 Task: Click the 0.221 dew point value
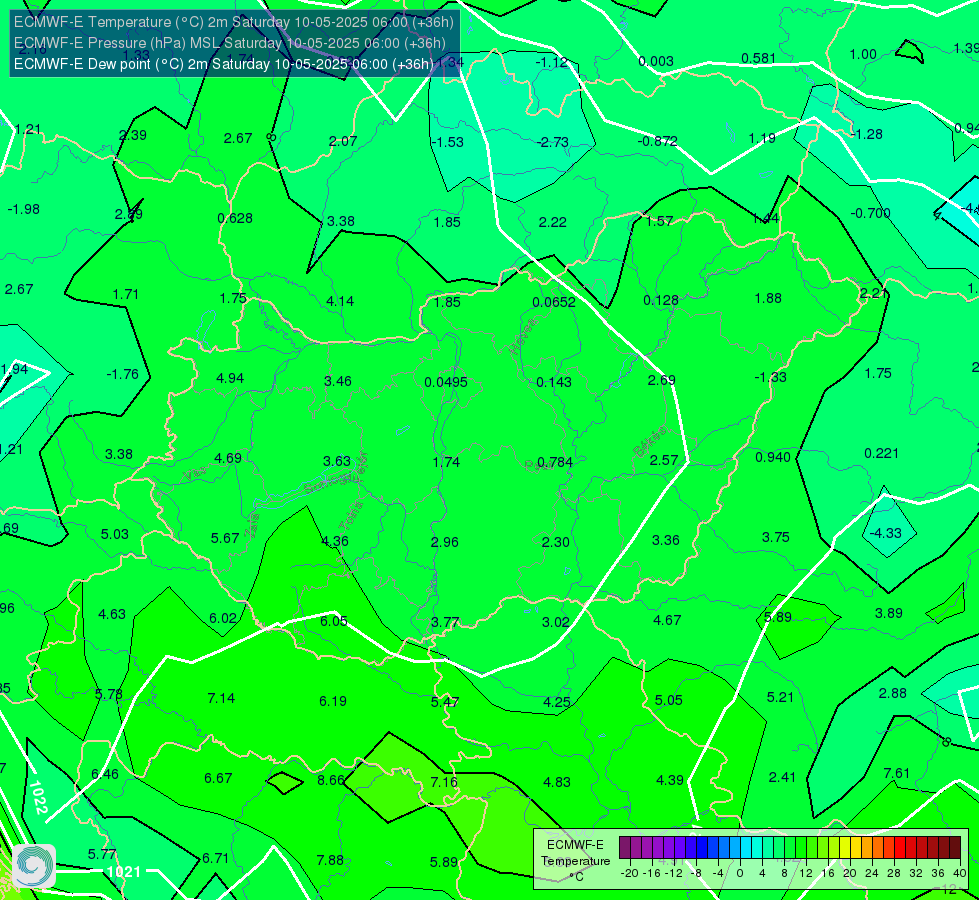[882, 453]
